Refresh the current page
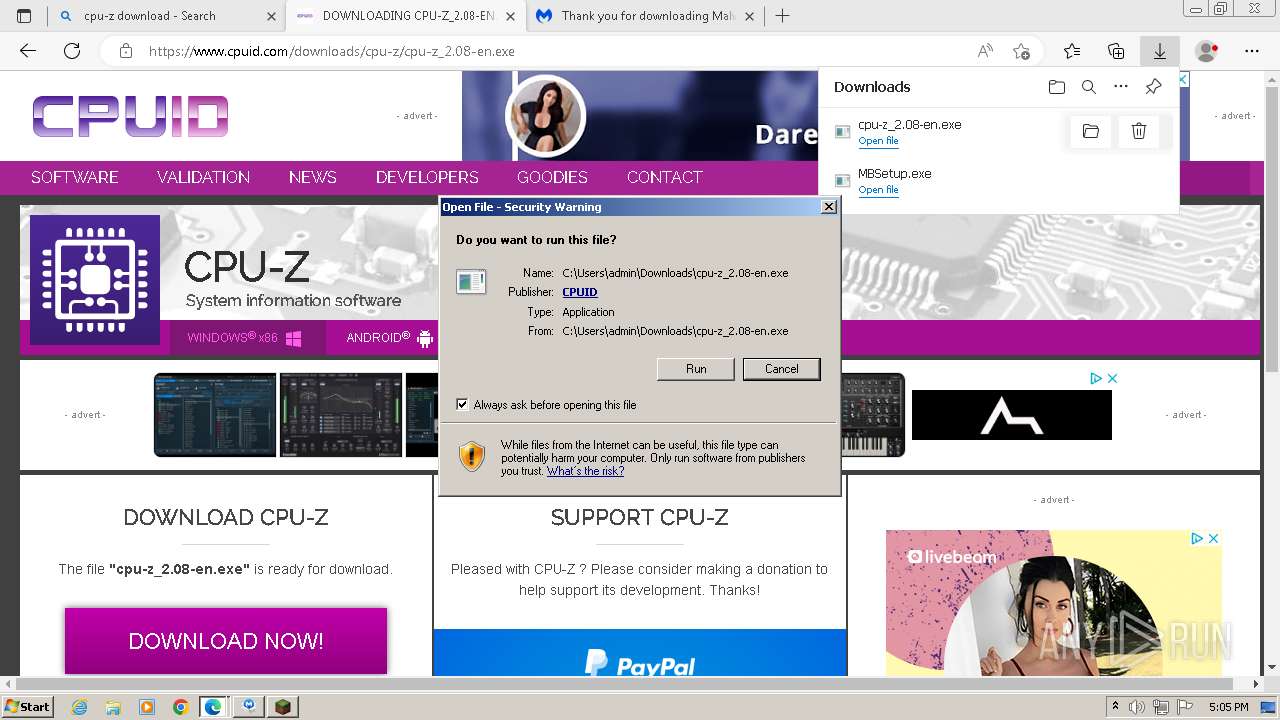Screen dimensions: 1280x720 [x=72, y=51]
